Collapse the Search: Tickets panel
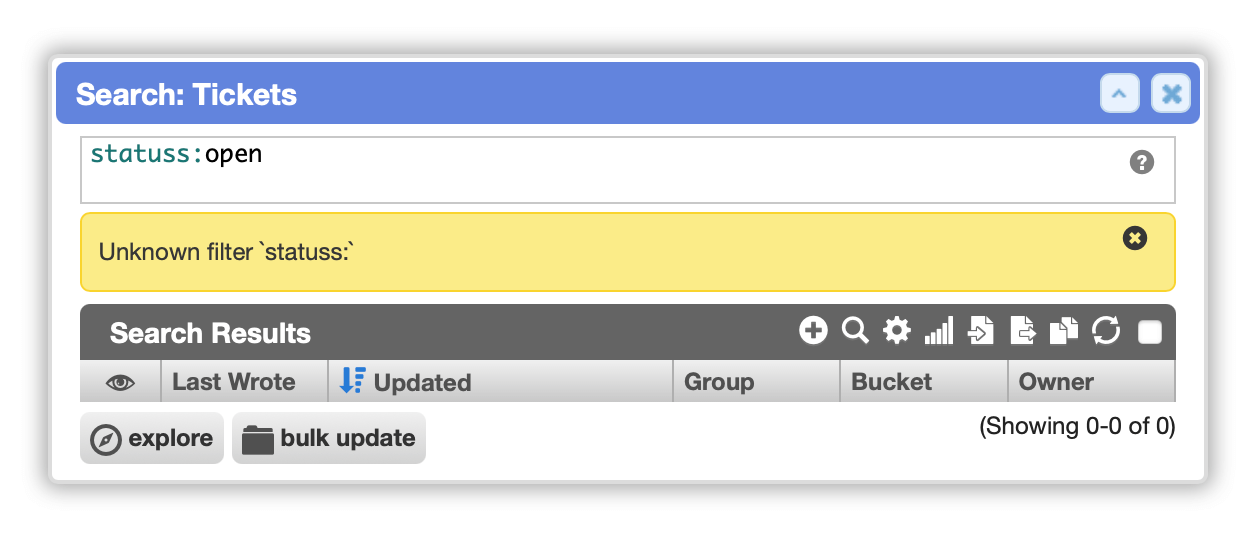The height and width of the screenshot is (552, 1258). pyautogui.click(x=1120, y=94)
